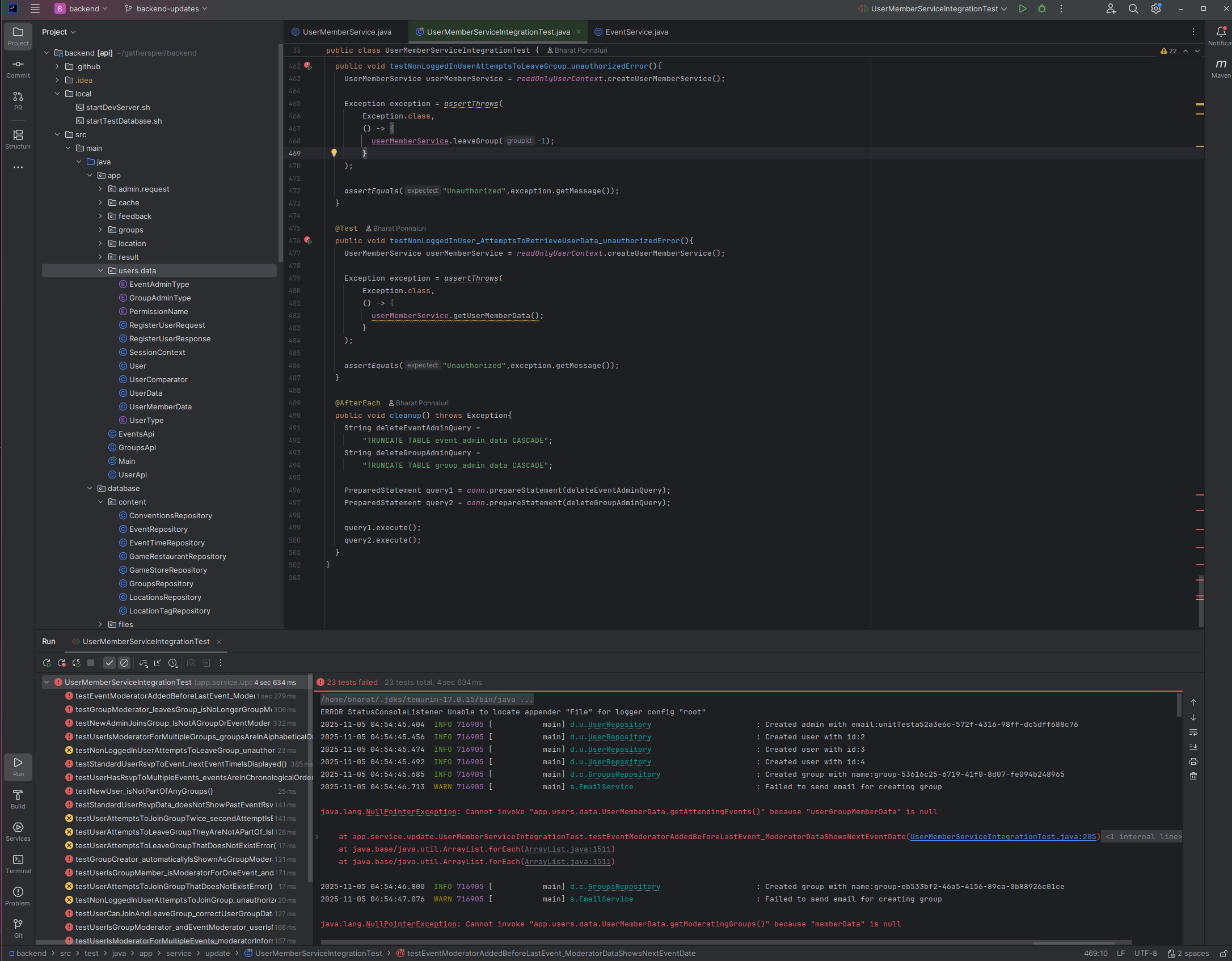Expand the groups package folder

pos(100,230)
